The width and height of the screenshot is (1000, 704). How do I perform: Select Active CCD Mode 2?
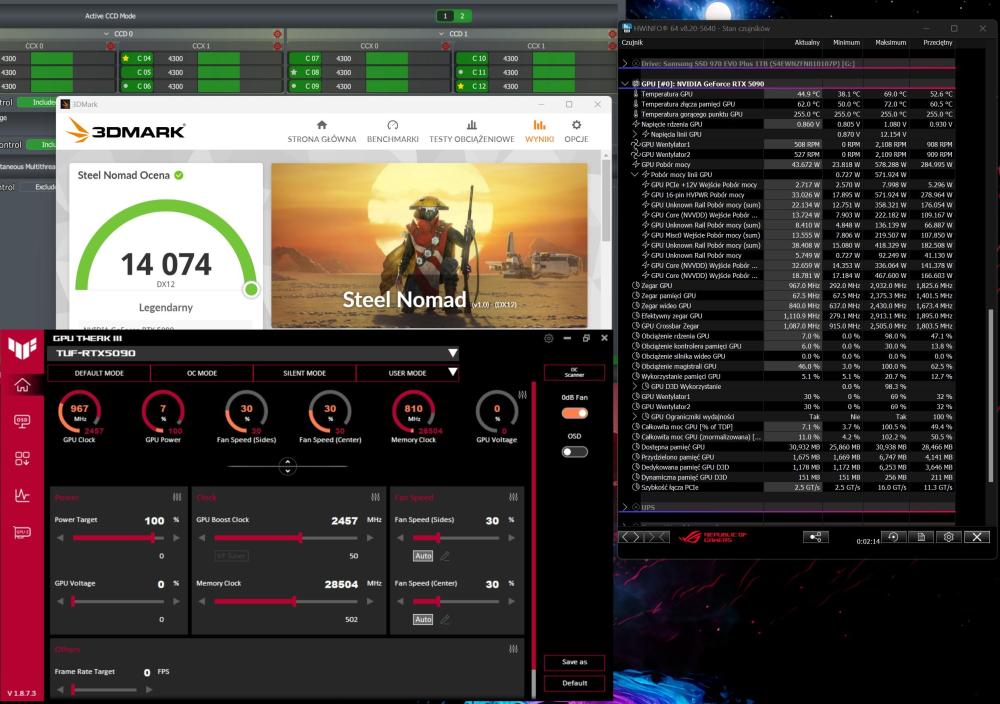click(x=462, y=16)
